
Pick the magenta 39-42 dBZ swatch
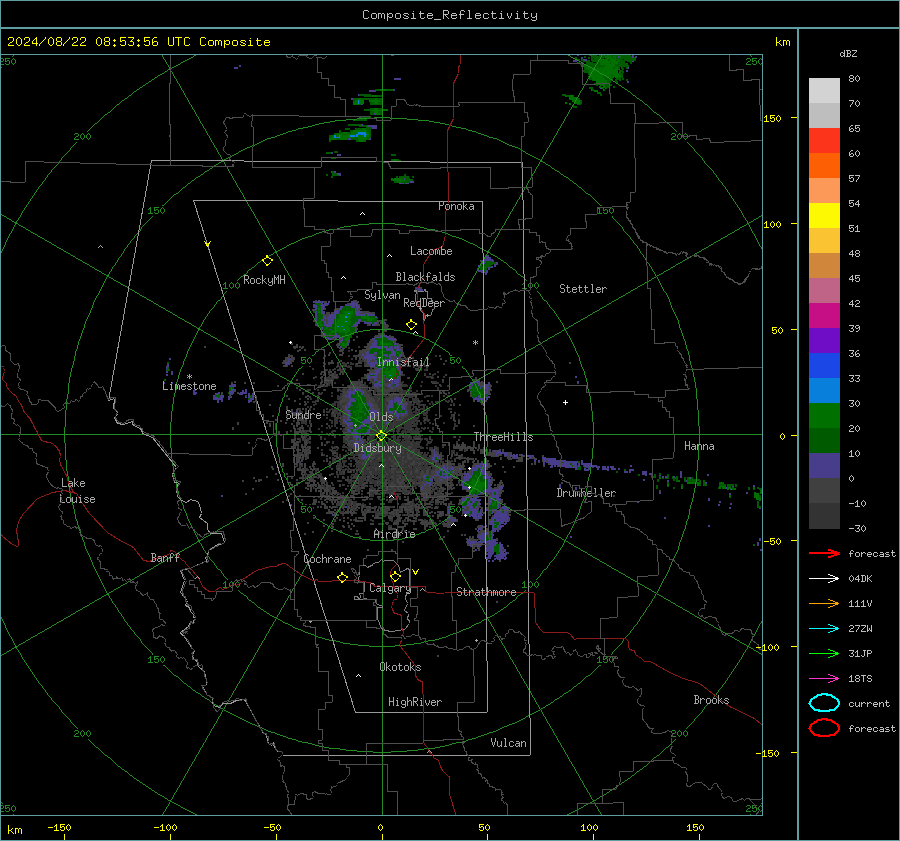824,316
